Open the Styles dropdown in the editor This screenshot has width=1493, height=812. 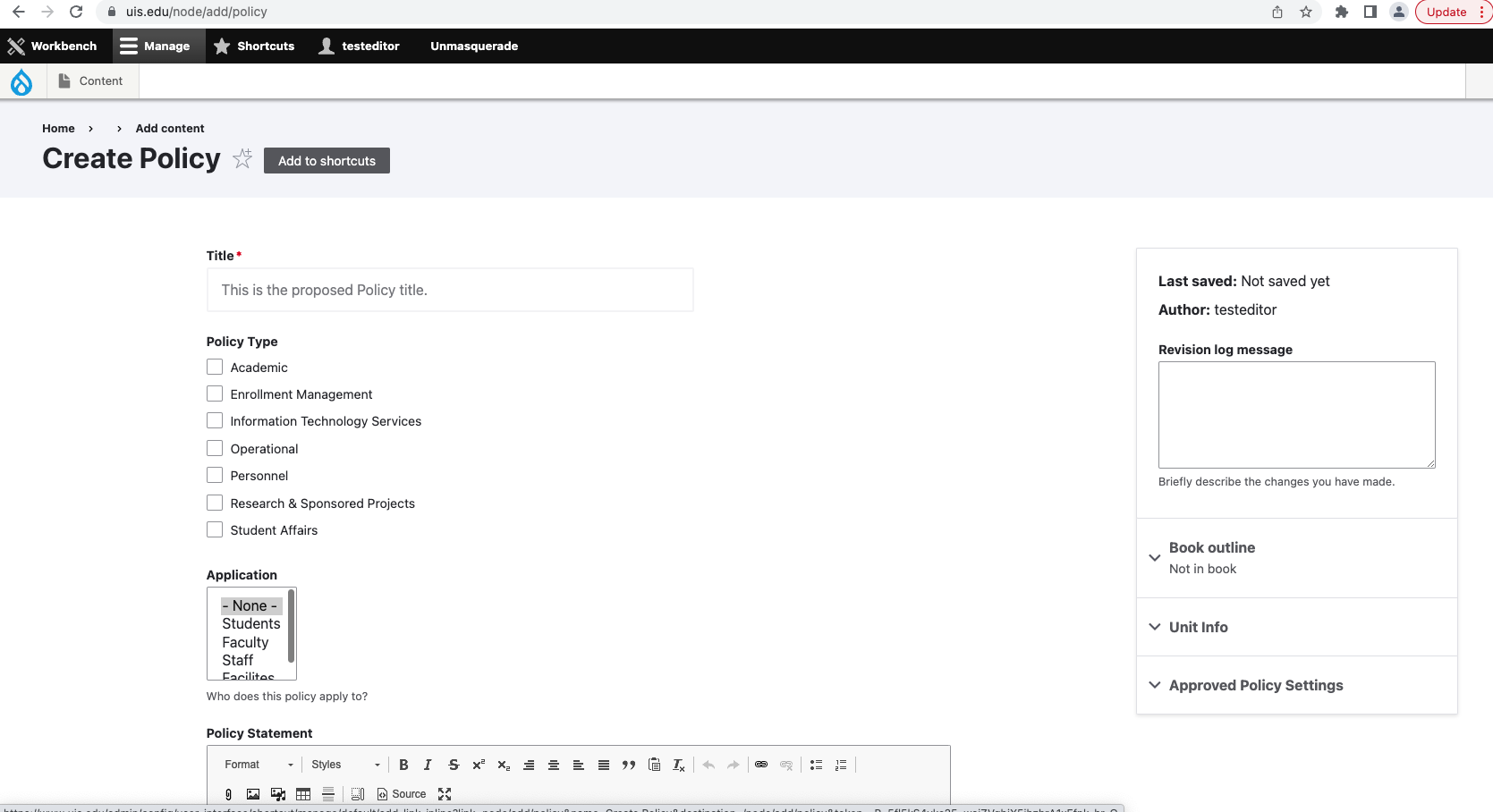click(345, 765)
